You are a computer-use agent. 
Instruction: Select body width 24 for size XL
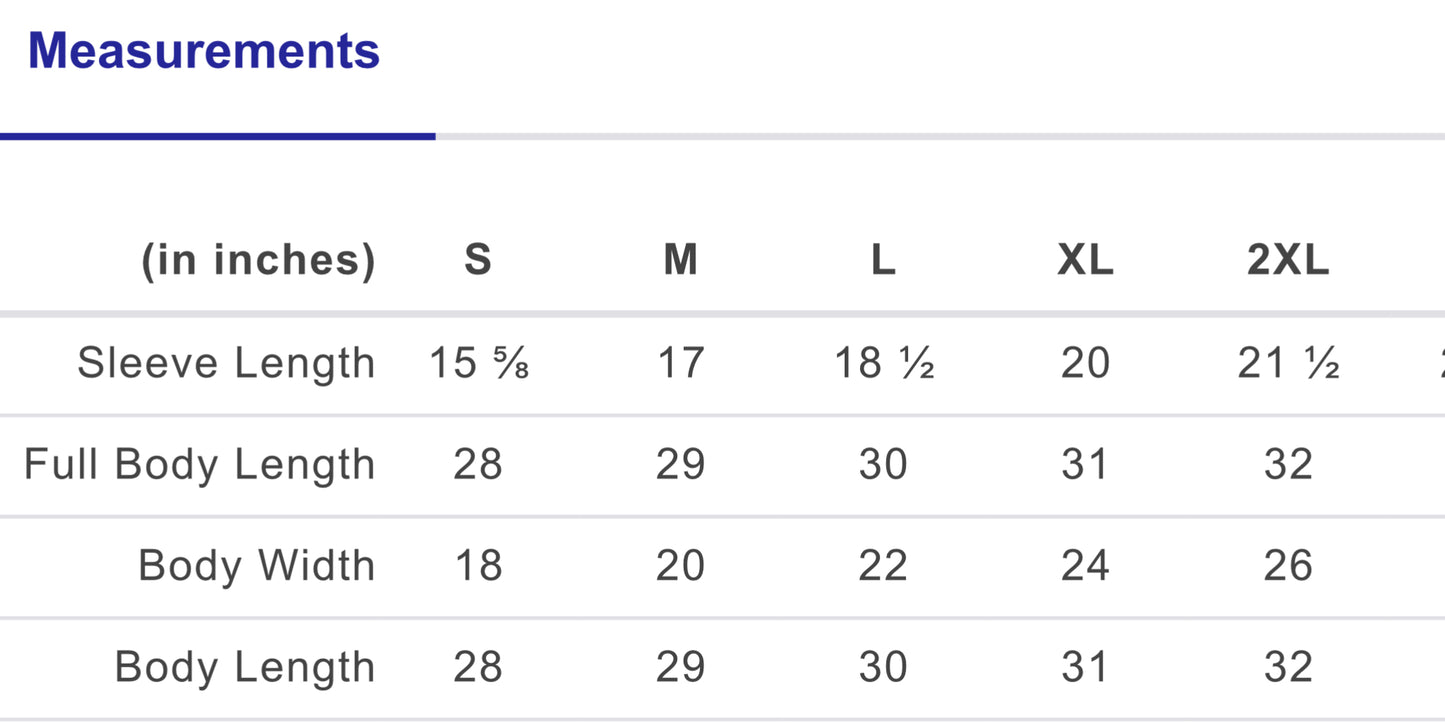[1085, 566]
